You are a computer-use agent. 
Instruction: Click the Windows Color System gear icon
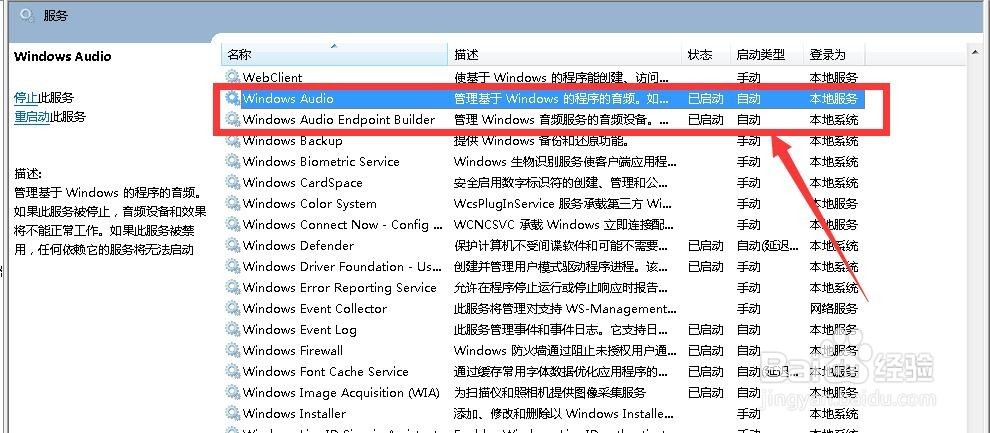[233, 203]
